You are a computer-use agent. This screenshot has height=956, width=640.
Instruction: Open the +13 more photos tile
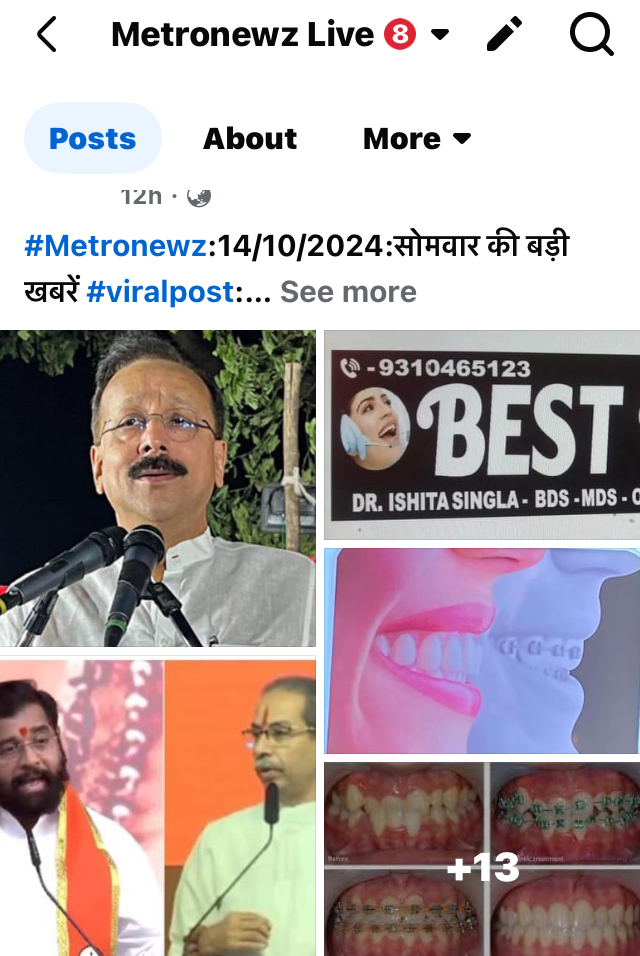[482, 859]
